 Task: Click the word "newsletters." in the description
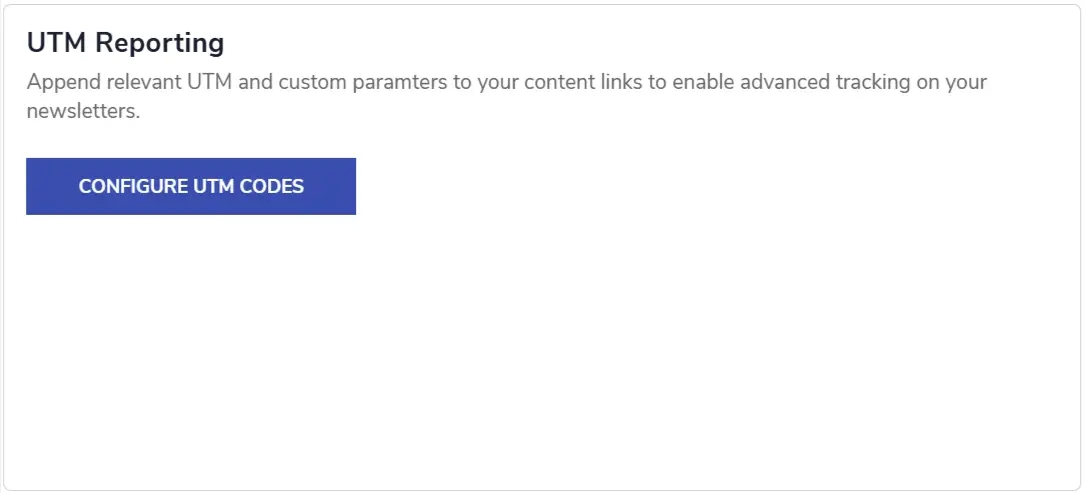click(x=83, y=111)
